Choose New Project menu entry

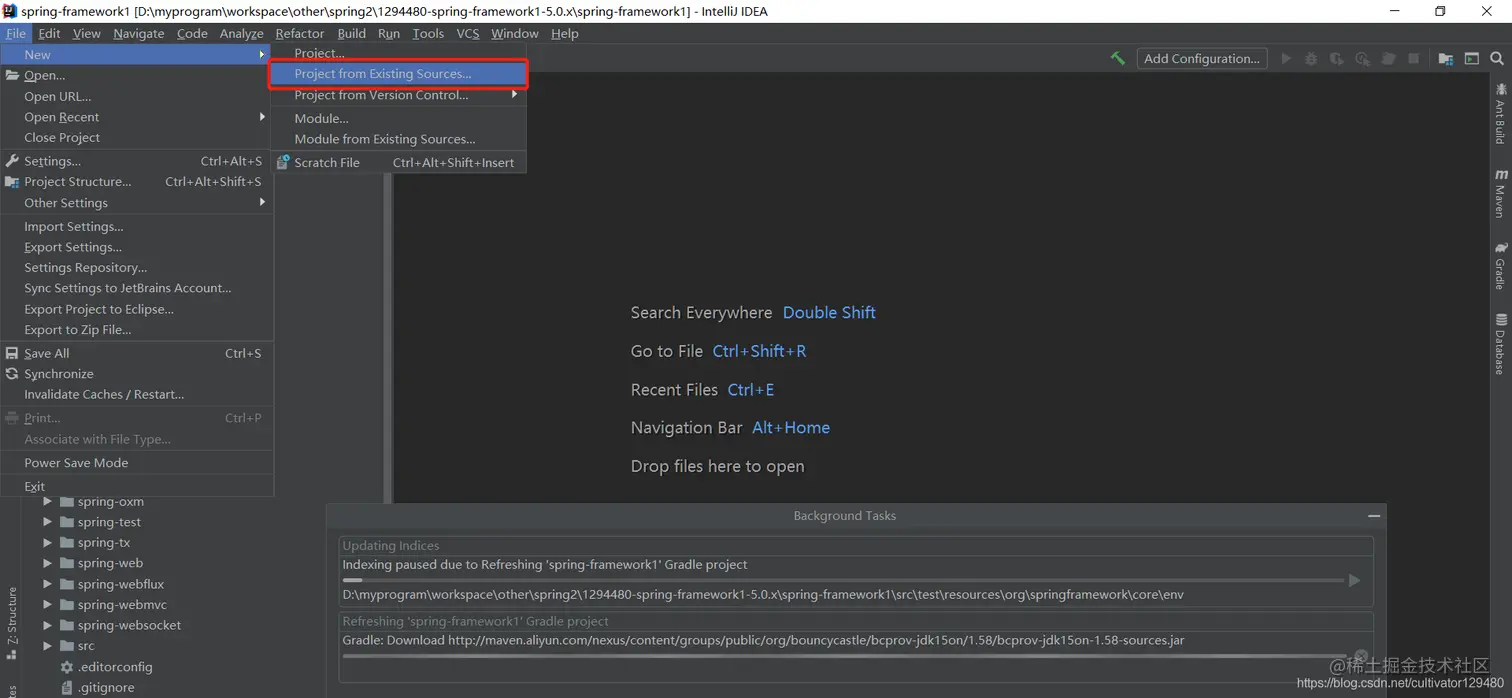398,53
